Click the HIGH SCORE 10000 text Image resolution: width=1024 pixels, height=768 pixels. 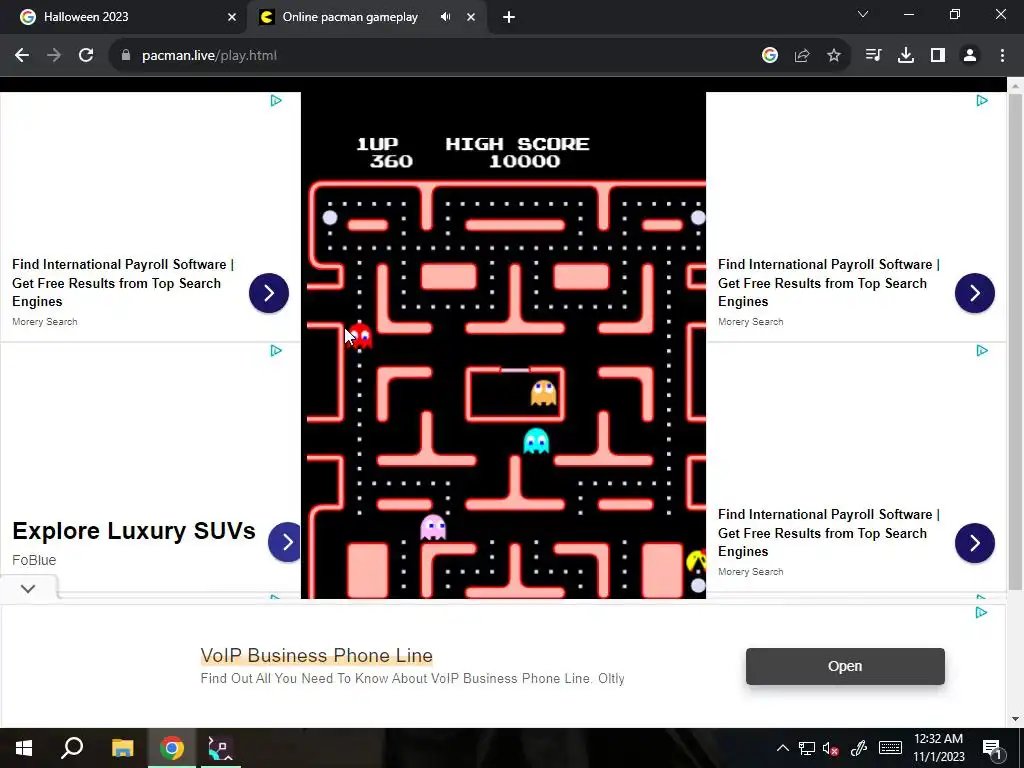point(518,152)
